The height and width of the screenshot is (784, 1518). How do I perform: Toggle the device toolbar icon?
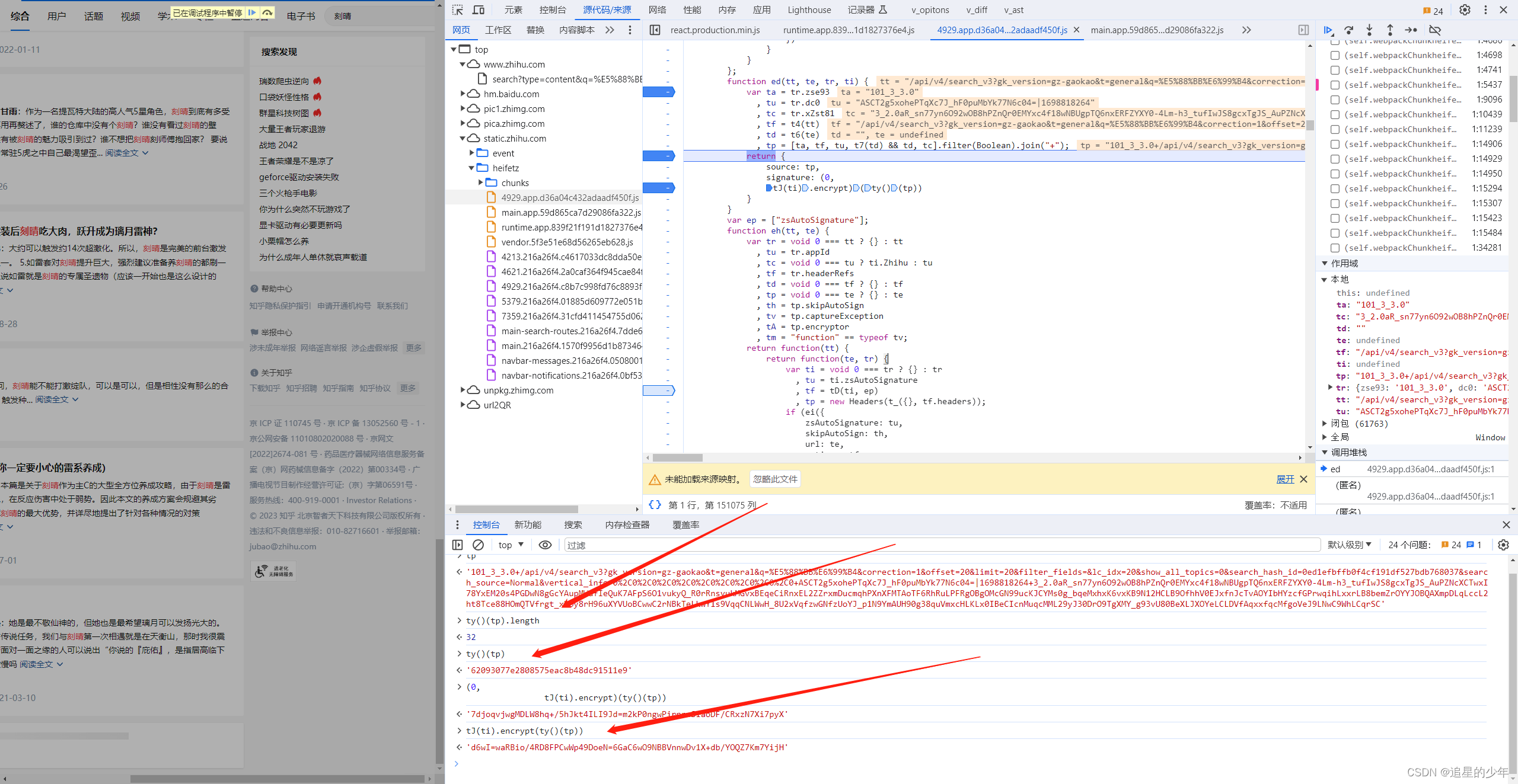click(x=478, y=9)
